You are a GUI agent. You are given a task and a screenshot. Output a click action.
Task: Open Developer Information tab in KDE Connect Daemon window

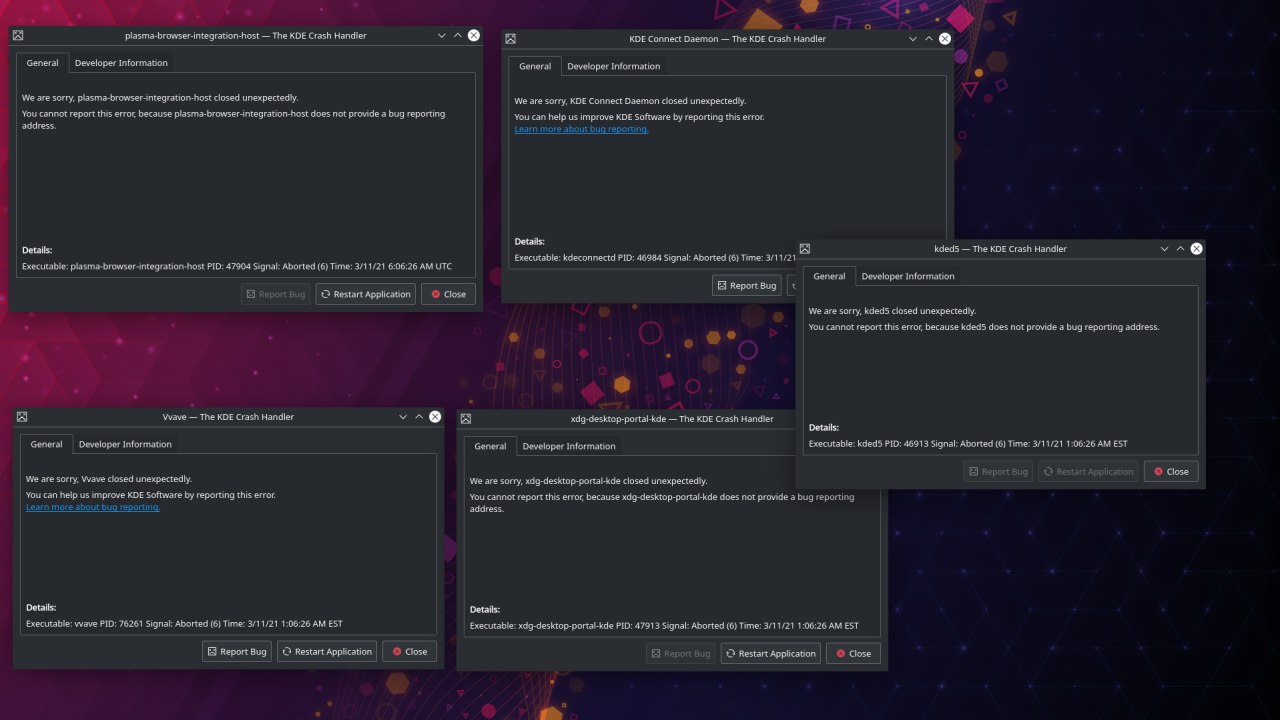click(614, 66)
